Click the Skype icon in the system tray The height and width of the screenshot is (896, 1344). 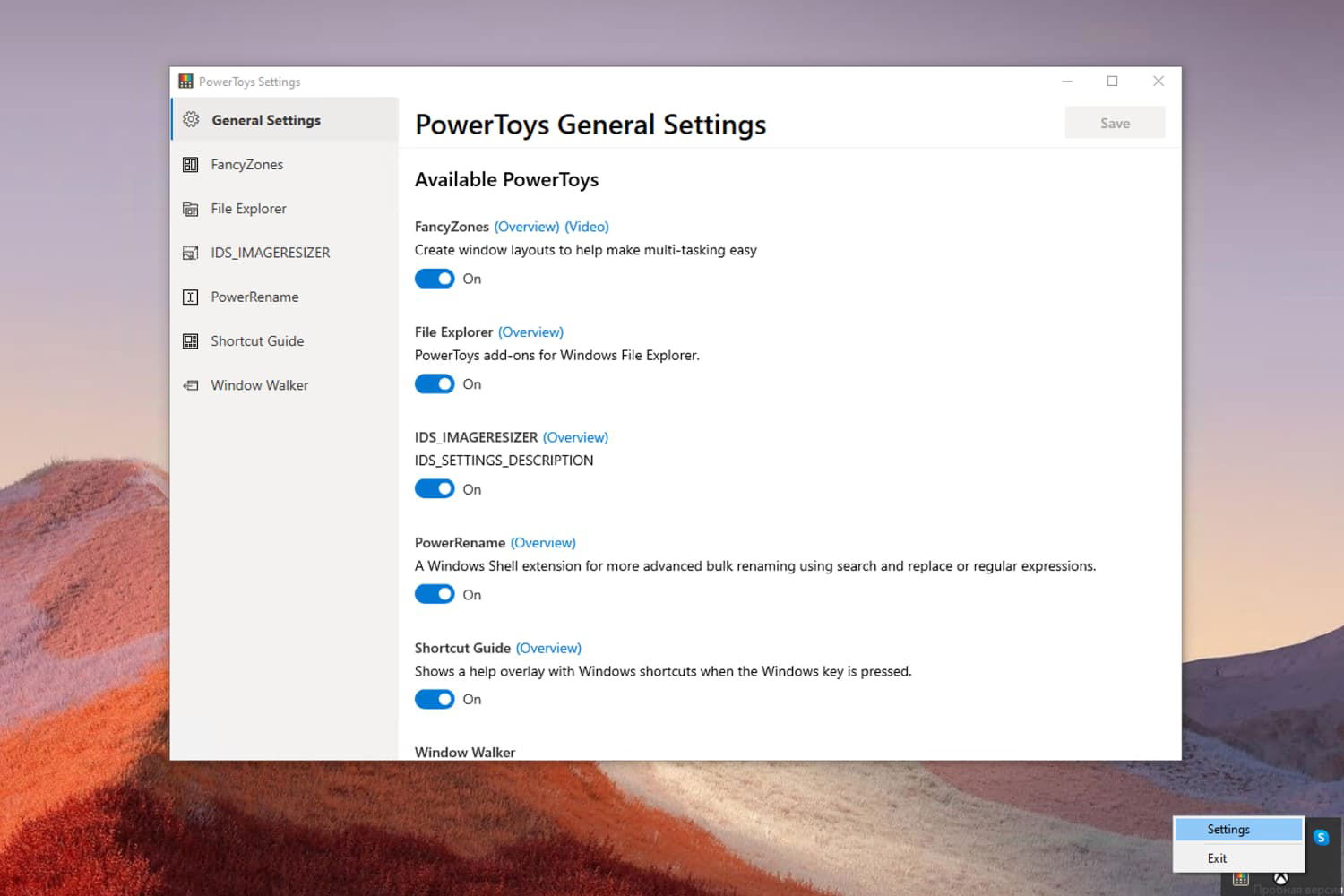(1321, 836)
